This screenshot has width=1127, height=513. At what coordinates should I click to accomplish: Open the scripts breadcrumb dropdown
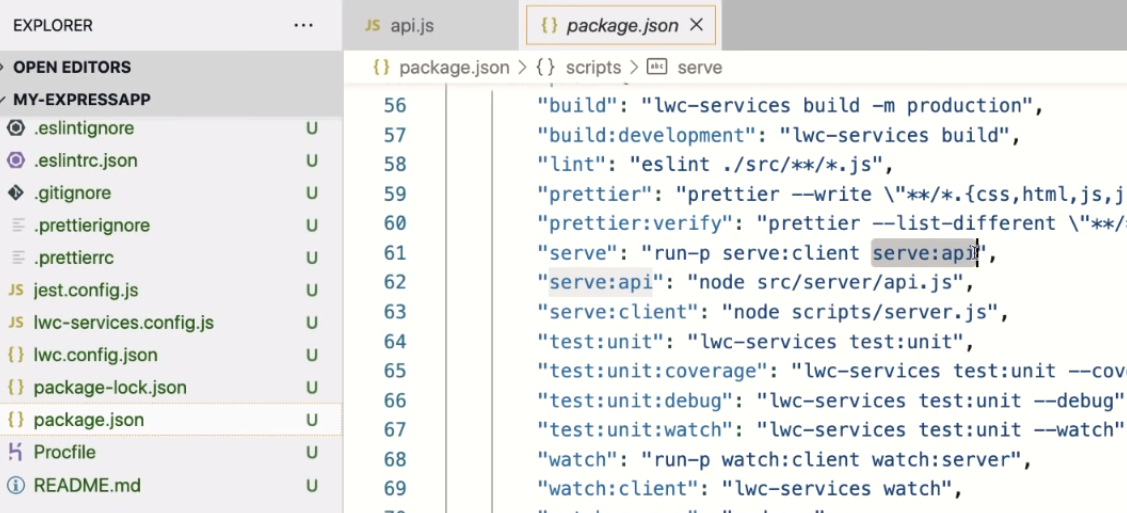tap(592, 68)
